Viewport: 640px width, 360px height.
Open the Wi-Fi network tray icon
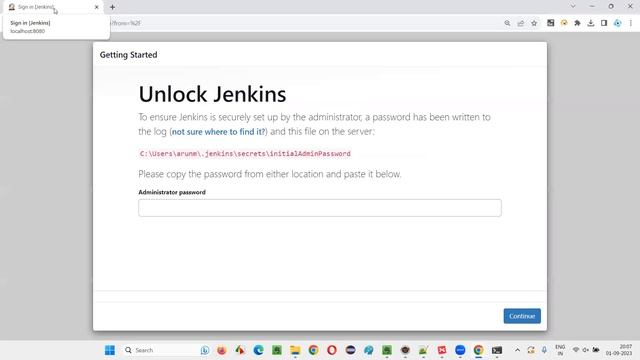(x=576, y=350)
